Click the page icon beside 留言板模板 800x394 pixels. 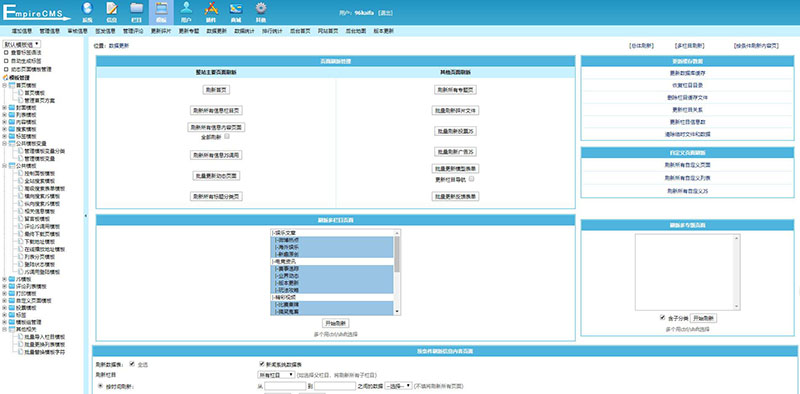[x=20, y=218]
